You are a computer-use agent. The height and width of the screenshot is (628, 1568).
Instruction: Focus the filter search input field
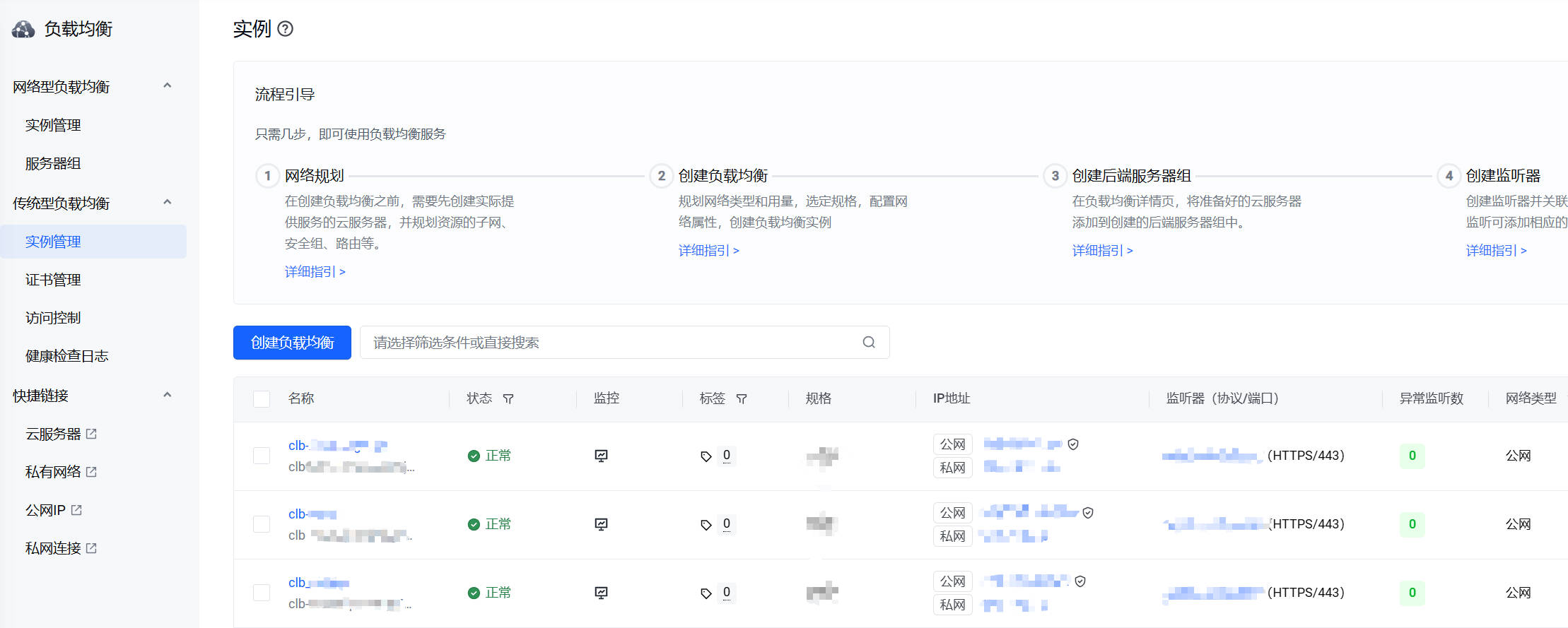625,343
